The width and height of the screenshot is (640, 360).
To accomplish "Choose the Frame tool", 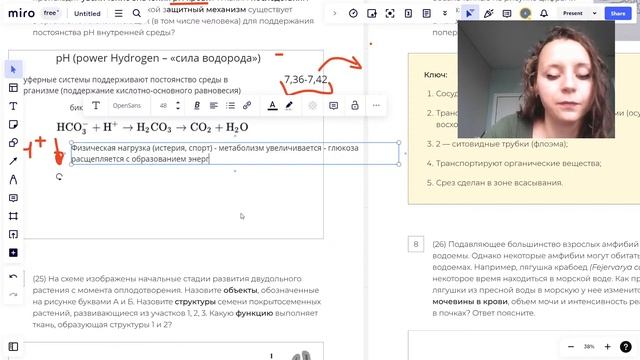I will click(13, 216).
